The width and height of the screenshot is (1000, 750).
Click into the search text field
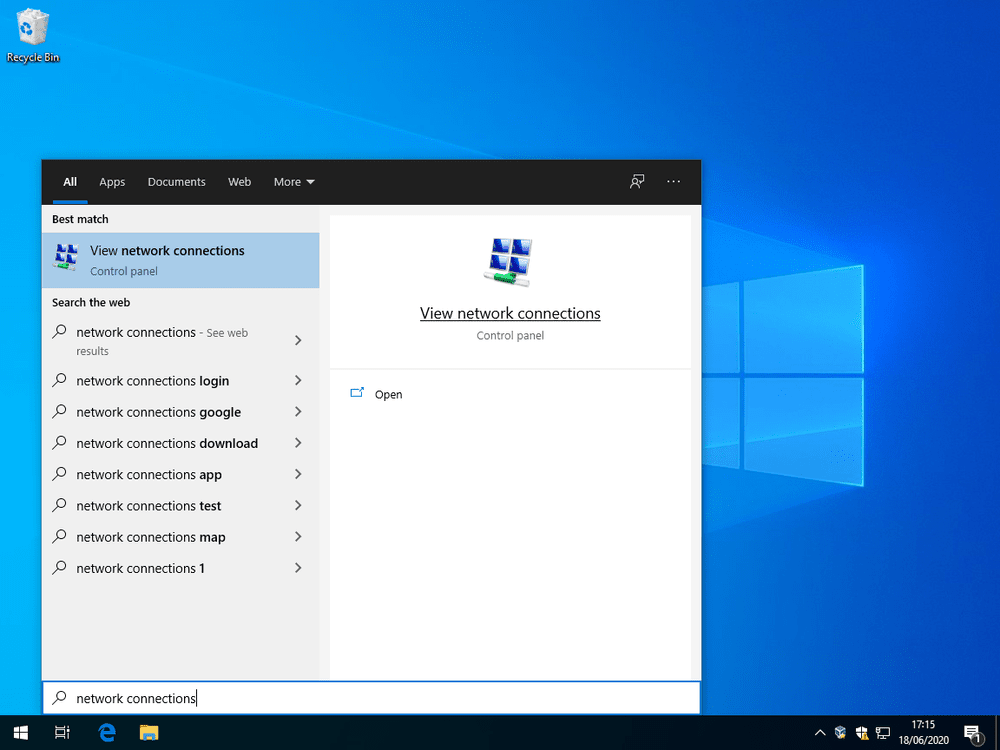pyautogui.click(x=371, y=698)
